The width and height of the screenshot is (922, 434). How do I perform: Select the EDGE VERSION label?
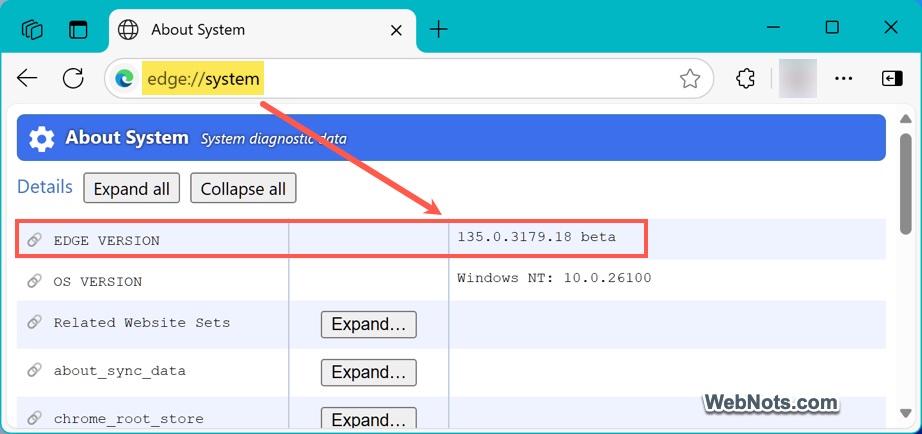[106, 241]
